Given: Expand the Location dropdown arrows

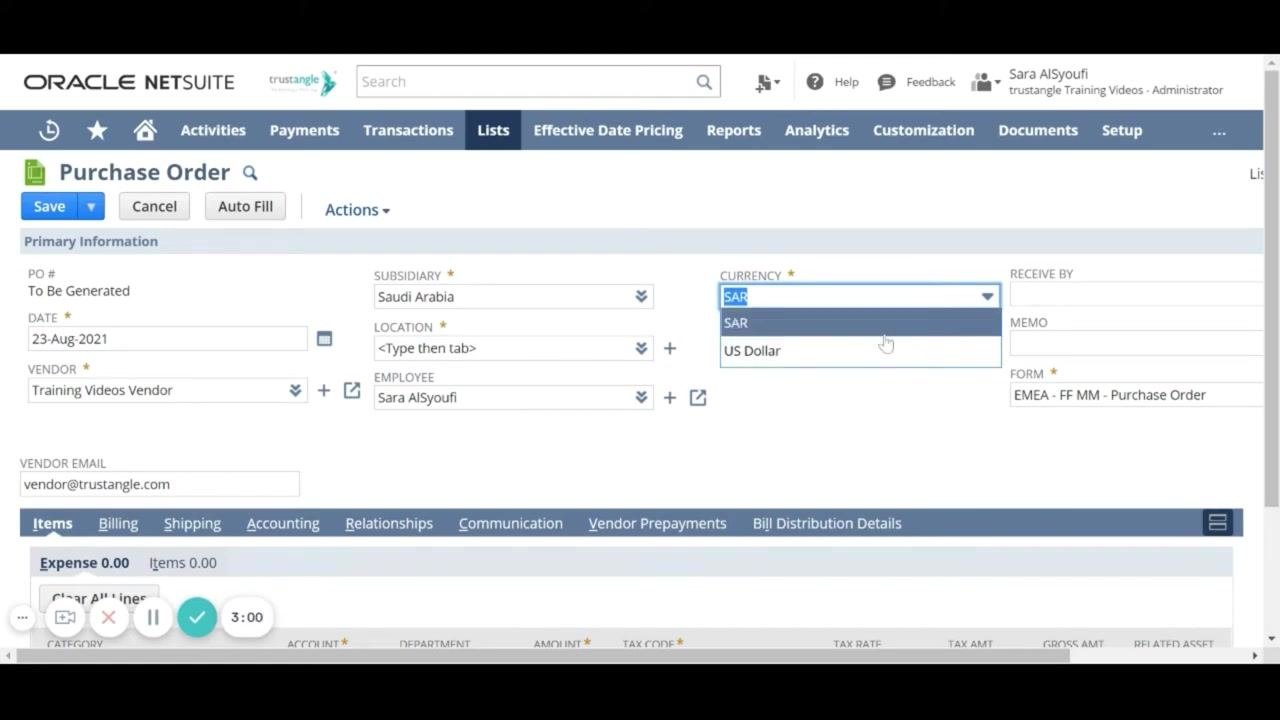Looking at the screenshot, I should (x=641, y=348).
